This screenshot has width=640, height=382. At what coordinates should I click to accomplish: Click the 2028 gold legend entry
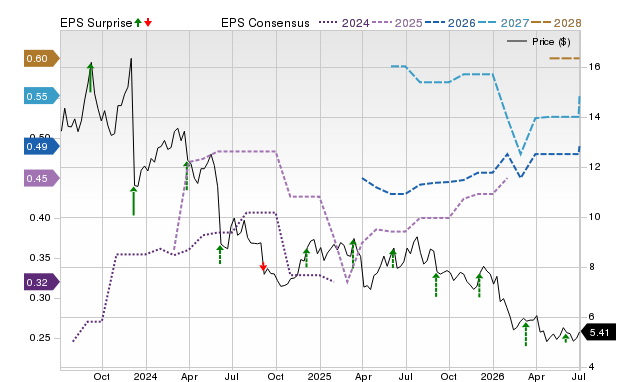point(556,23)
